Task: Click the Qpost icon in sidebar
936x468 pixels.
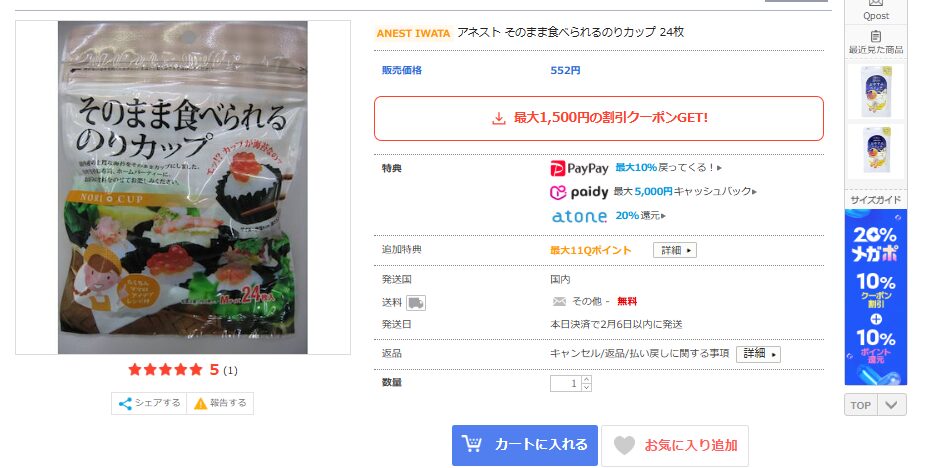Action: 876,3
